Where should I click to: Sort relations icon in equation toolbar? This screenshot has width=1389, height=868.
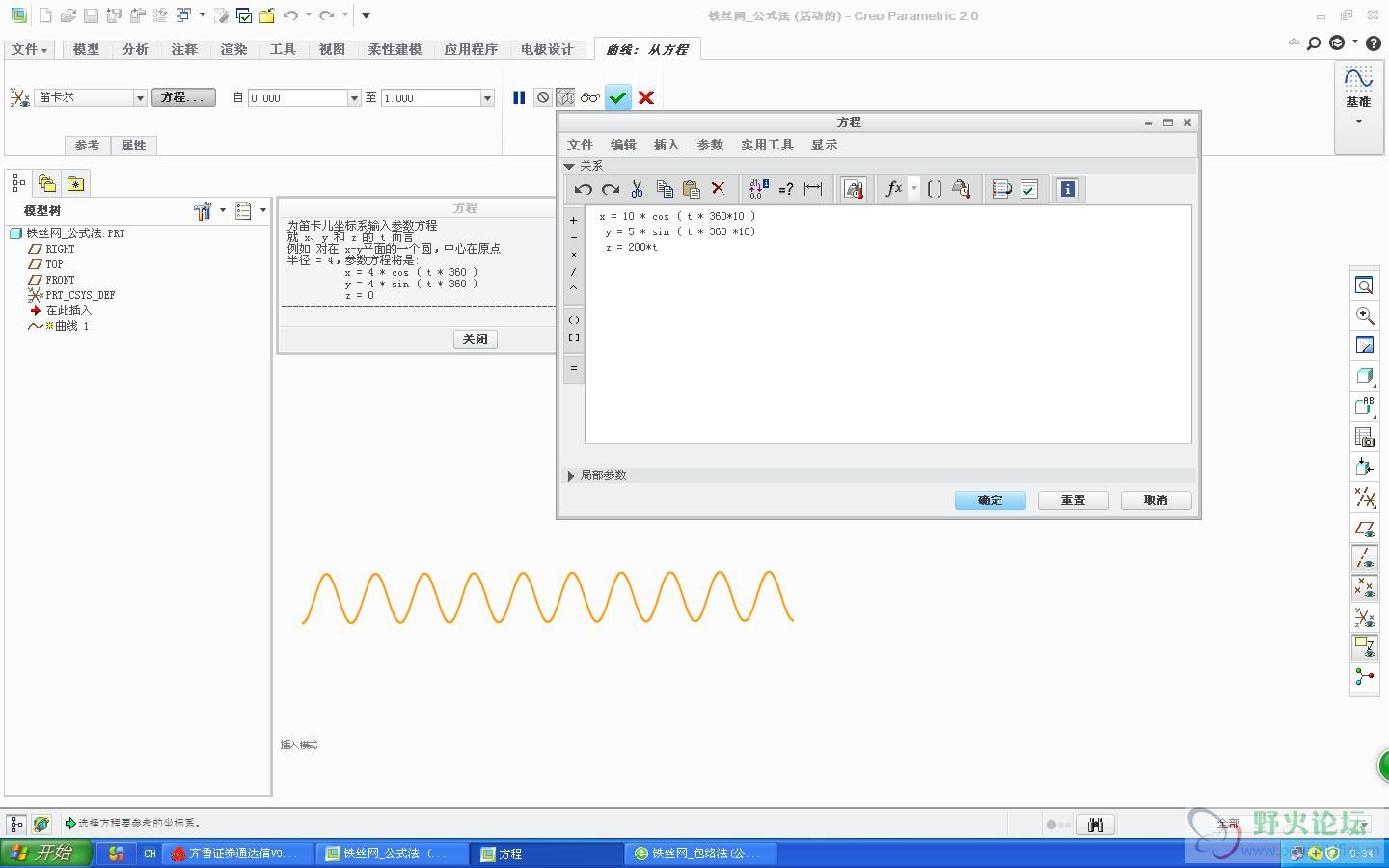click(x=1001, y=189)
